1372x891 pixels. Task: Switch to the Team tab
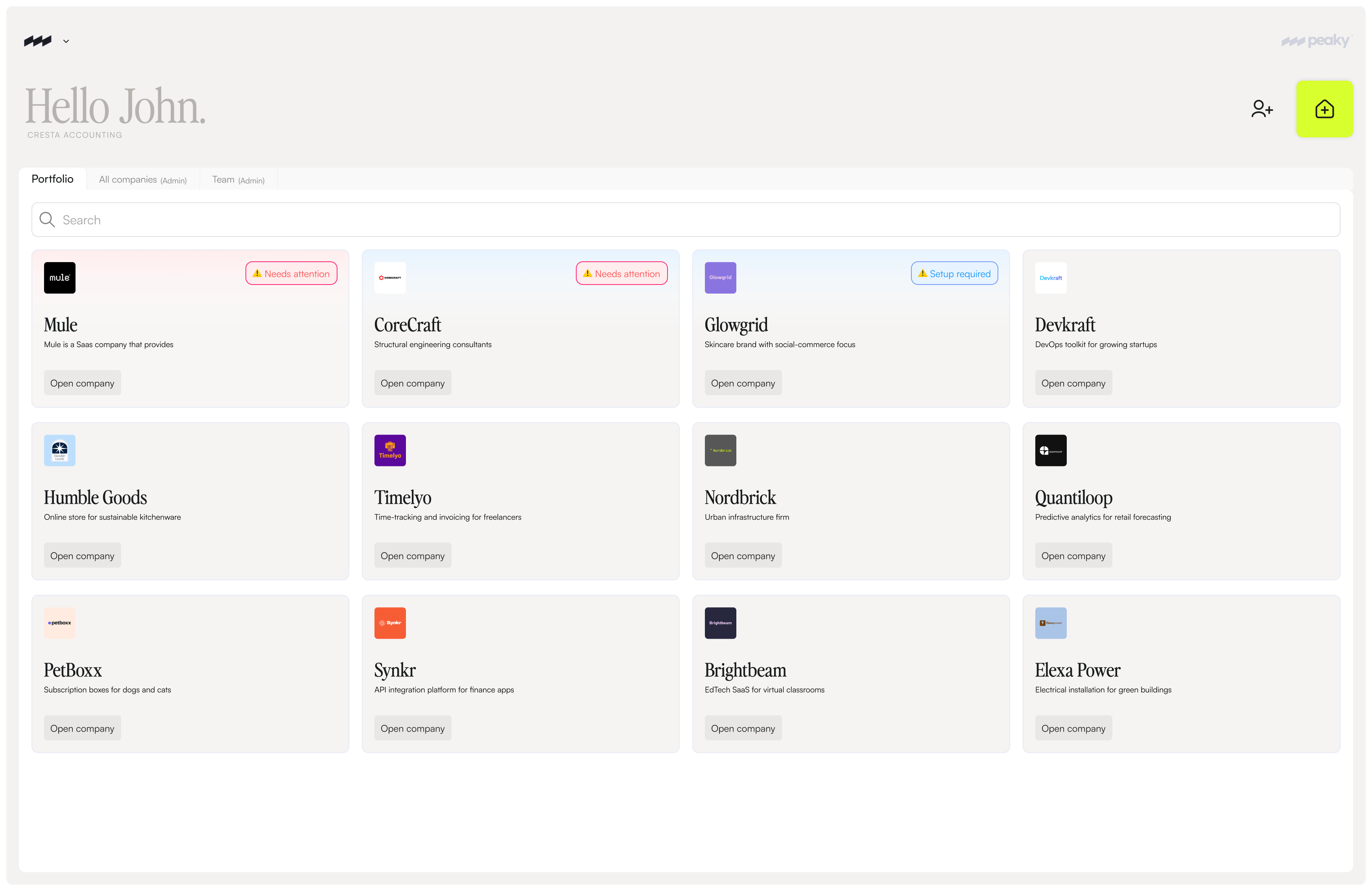(x=238, y=179)
